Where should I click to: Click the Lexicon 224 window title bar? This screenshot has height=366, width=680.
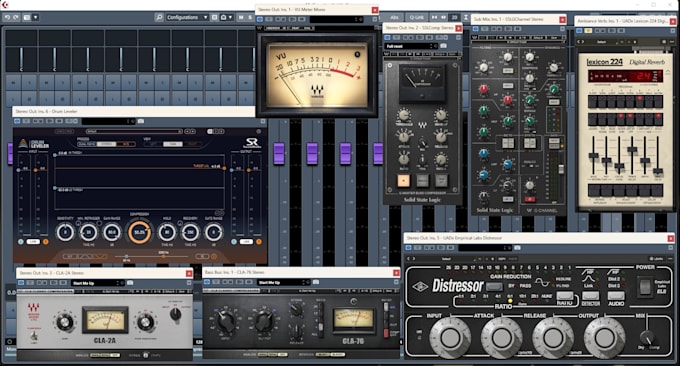click(x=625, y=21)
